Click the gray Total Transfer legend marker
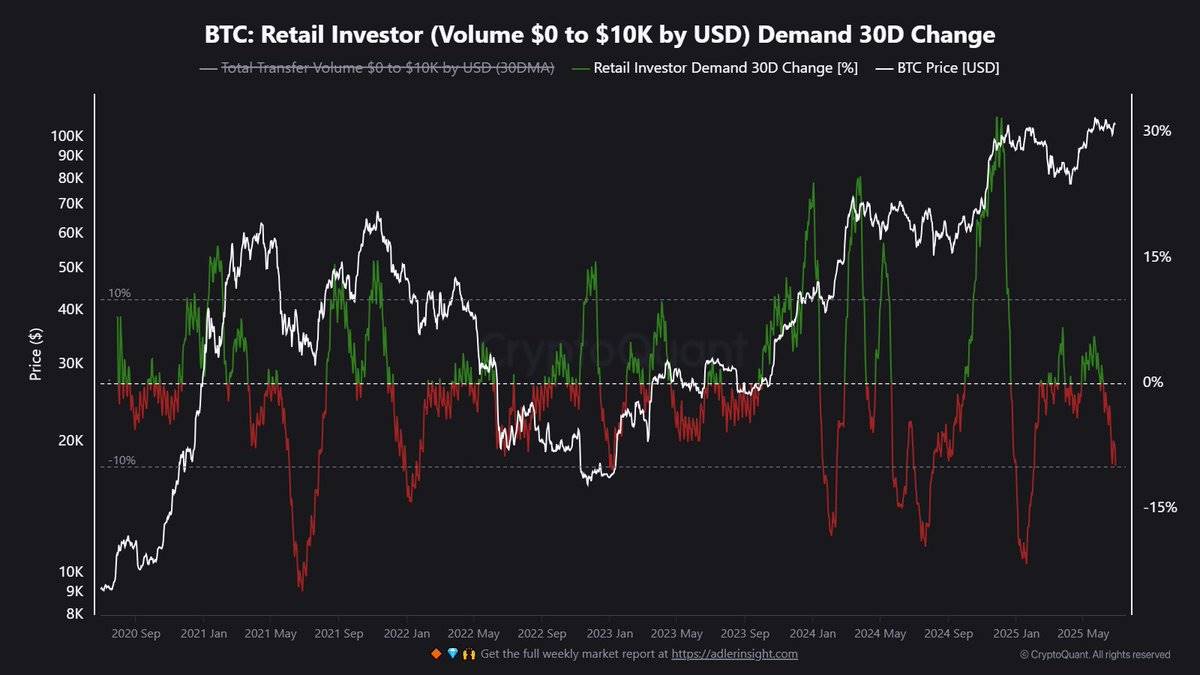Image resolution: width=1200 pixels, height=675 pixels. [x=208, y=69]
